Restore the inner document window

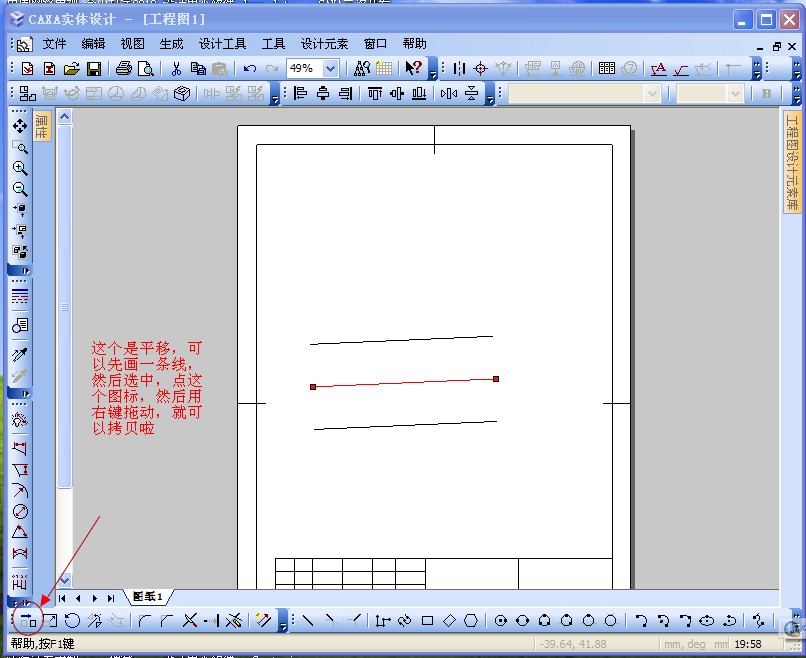[776, 47]
